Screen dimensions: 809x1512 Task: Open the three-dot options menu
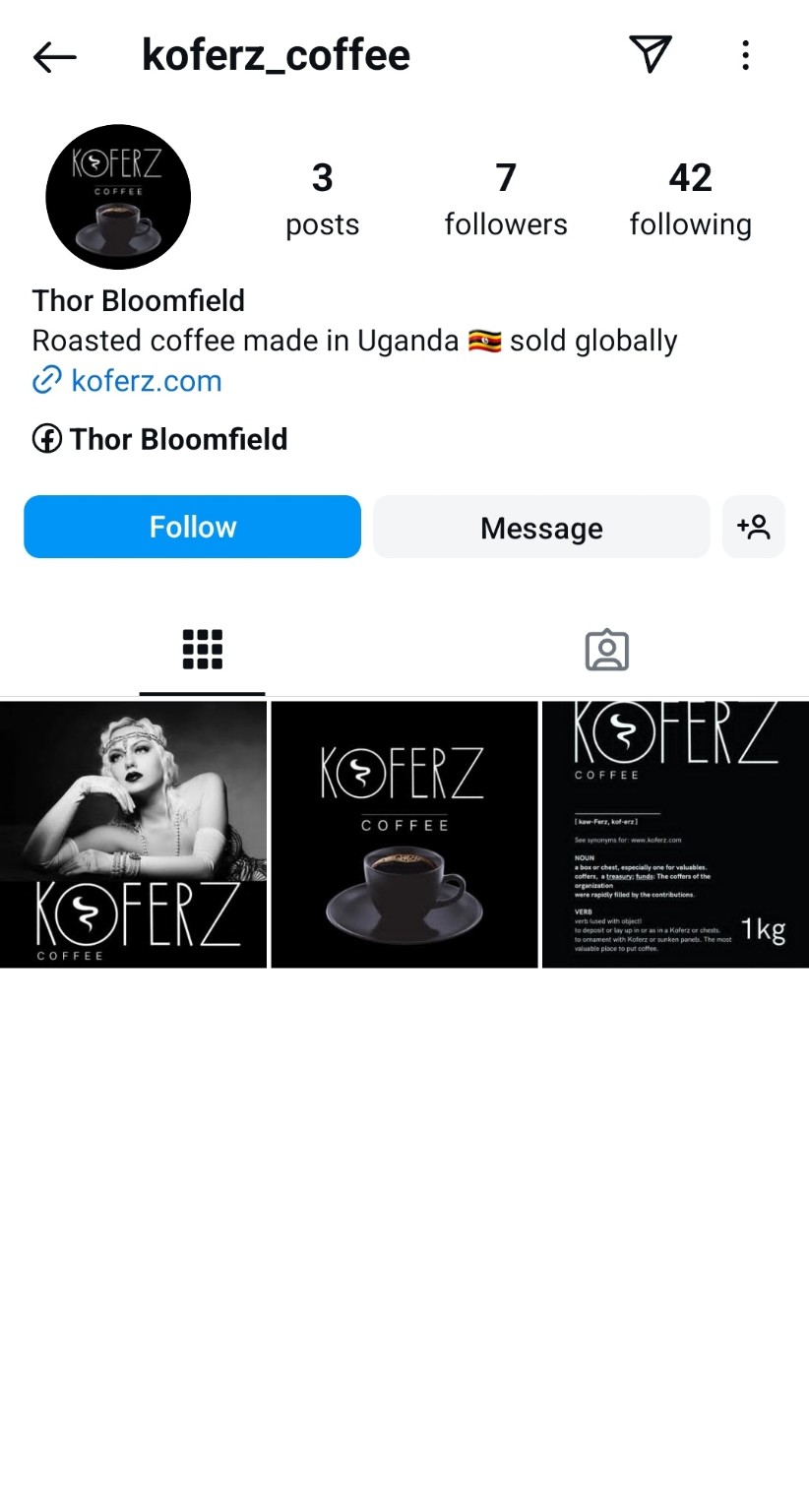pos(746,55)
